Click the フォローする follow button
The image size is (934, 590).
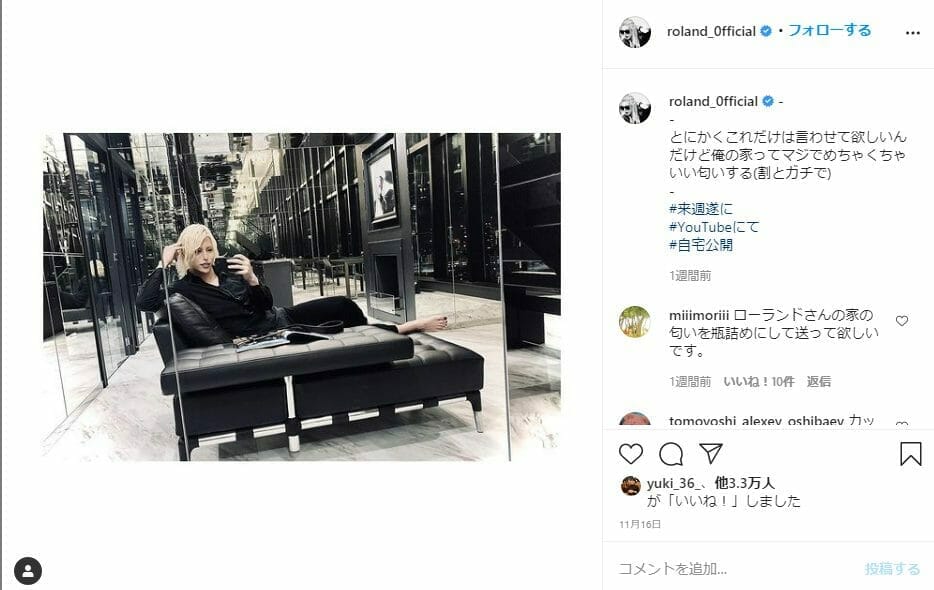(830, 30)
